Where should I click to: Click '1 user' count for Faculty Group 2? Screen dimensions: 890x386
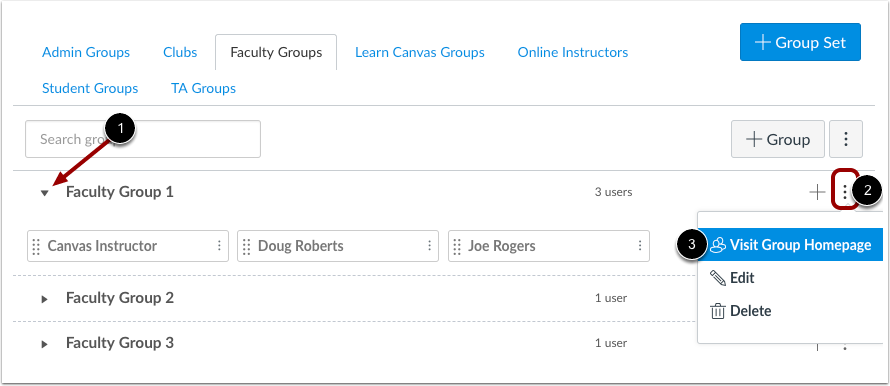(611, 298)
